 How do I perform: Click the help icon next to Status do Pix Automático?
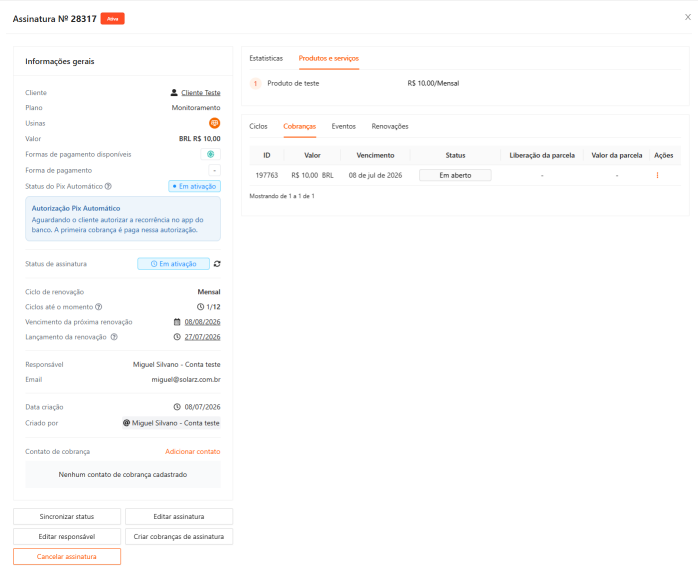point(108,186)
